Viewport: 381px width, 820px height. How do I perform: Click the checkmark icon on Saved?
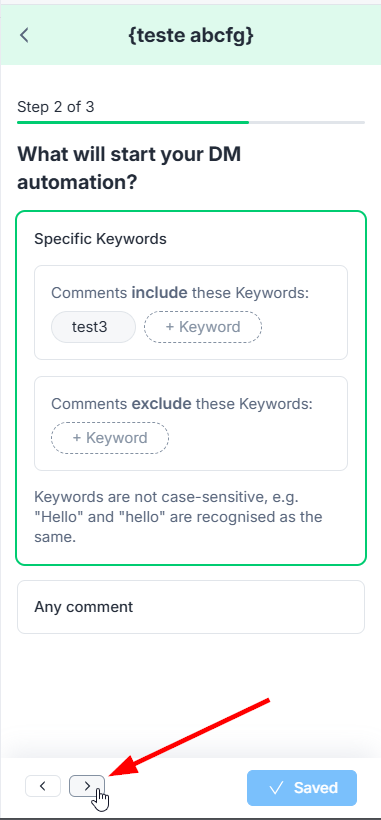(x=276, y=788)
